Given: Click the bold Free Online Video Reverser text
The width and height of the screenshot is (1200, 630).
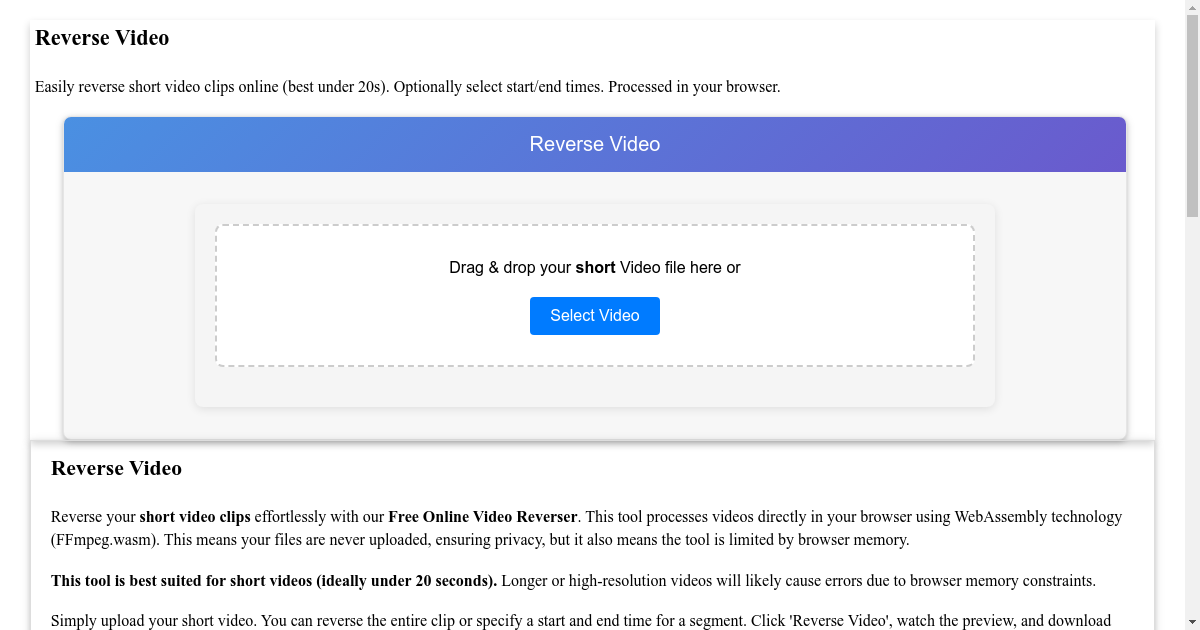Looking at the screenshot, I should click(483, 517).
